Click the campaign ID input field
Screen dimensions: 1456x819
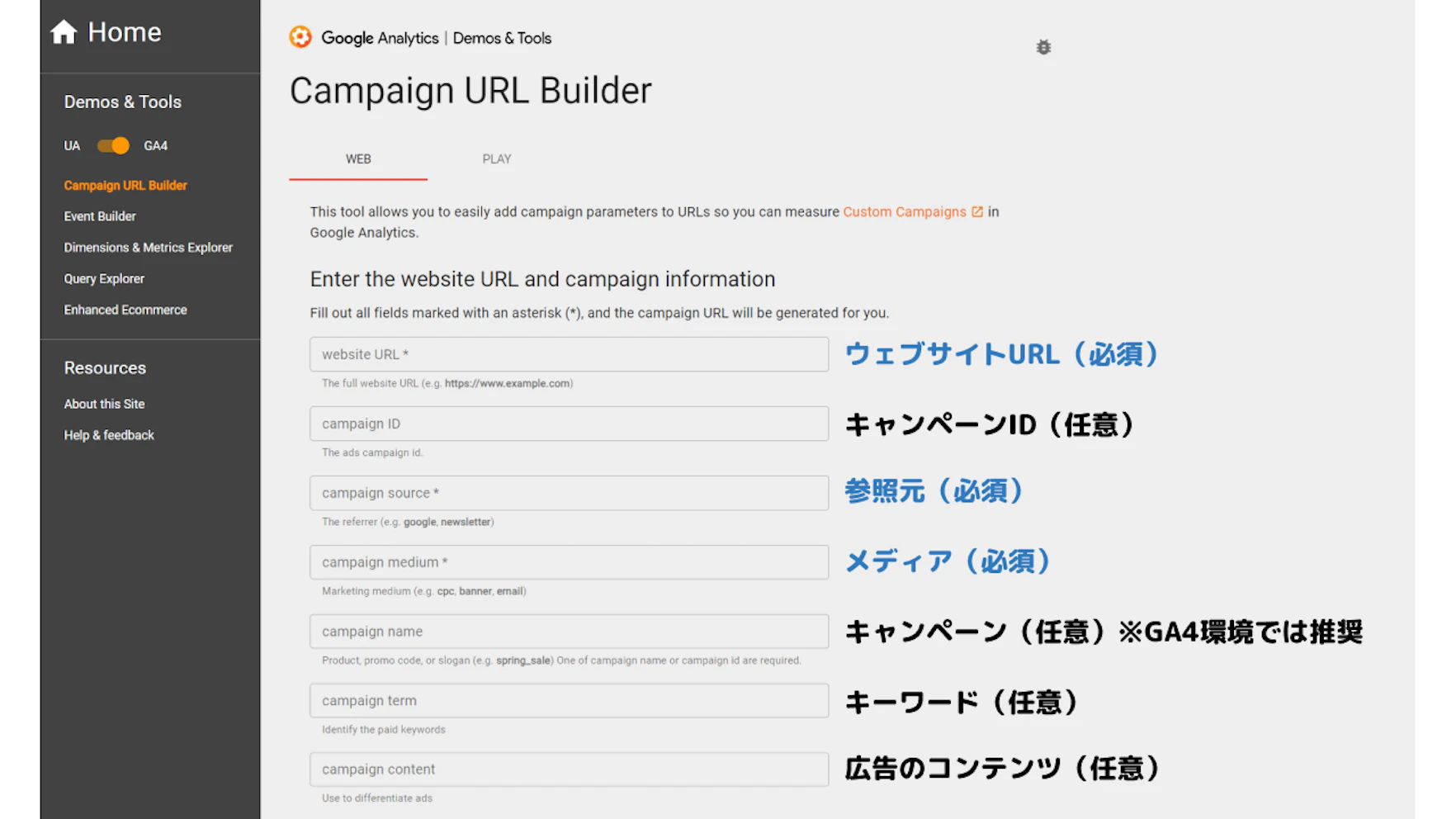point(569,424)
